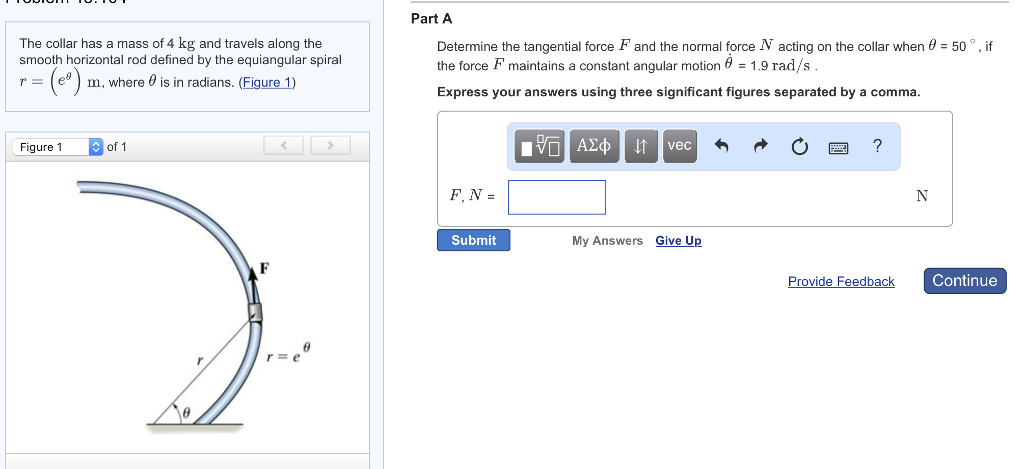Redo the answer edit
Viewport: 1024px width, 469px height.
(x=760, y=147)
